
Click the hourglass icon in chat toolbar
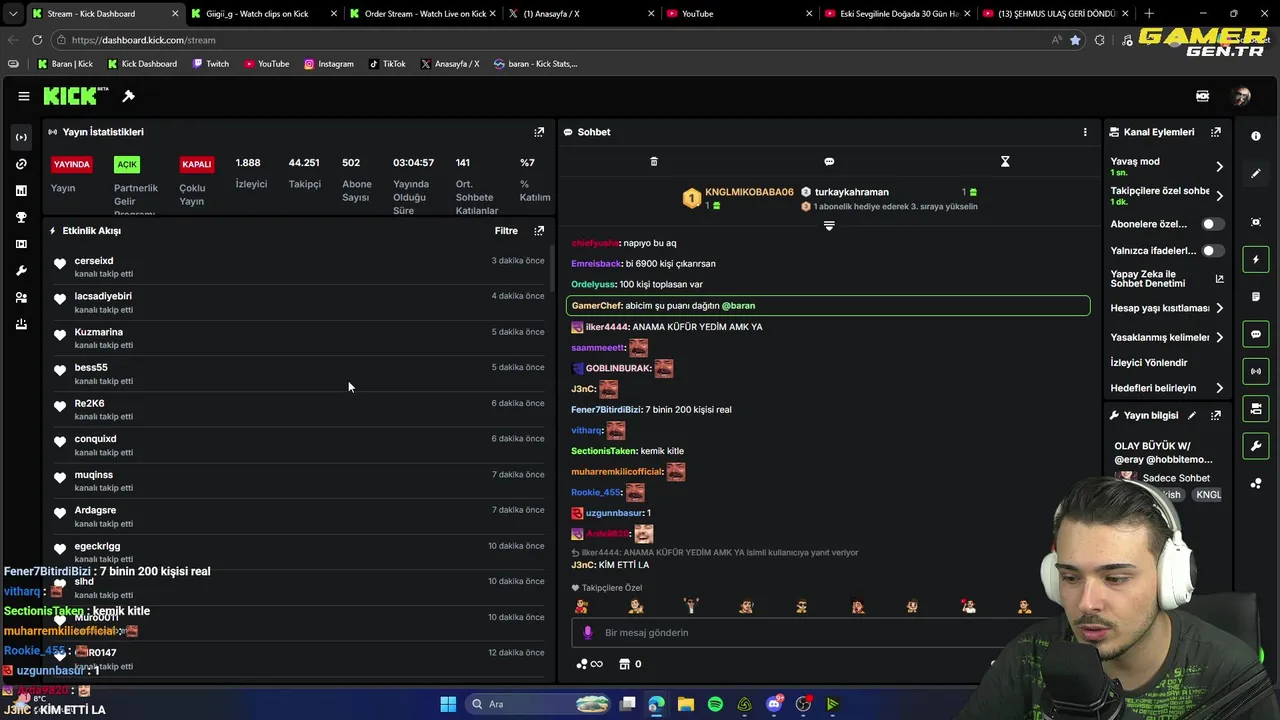[x=1005, y=161]
